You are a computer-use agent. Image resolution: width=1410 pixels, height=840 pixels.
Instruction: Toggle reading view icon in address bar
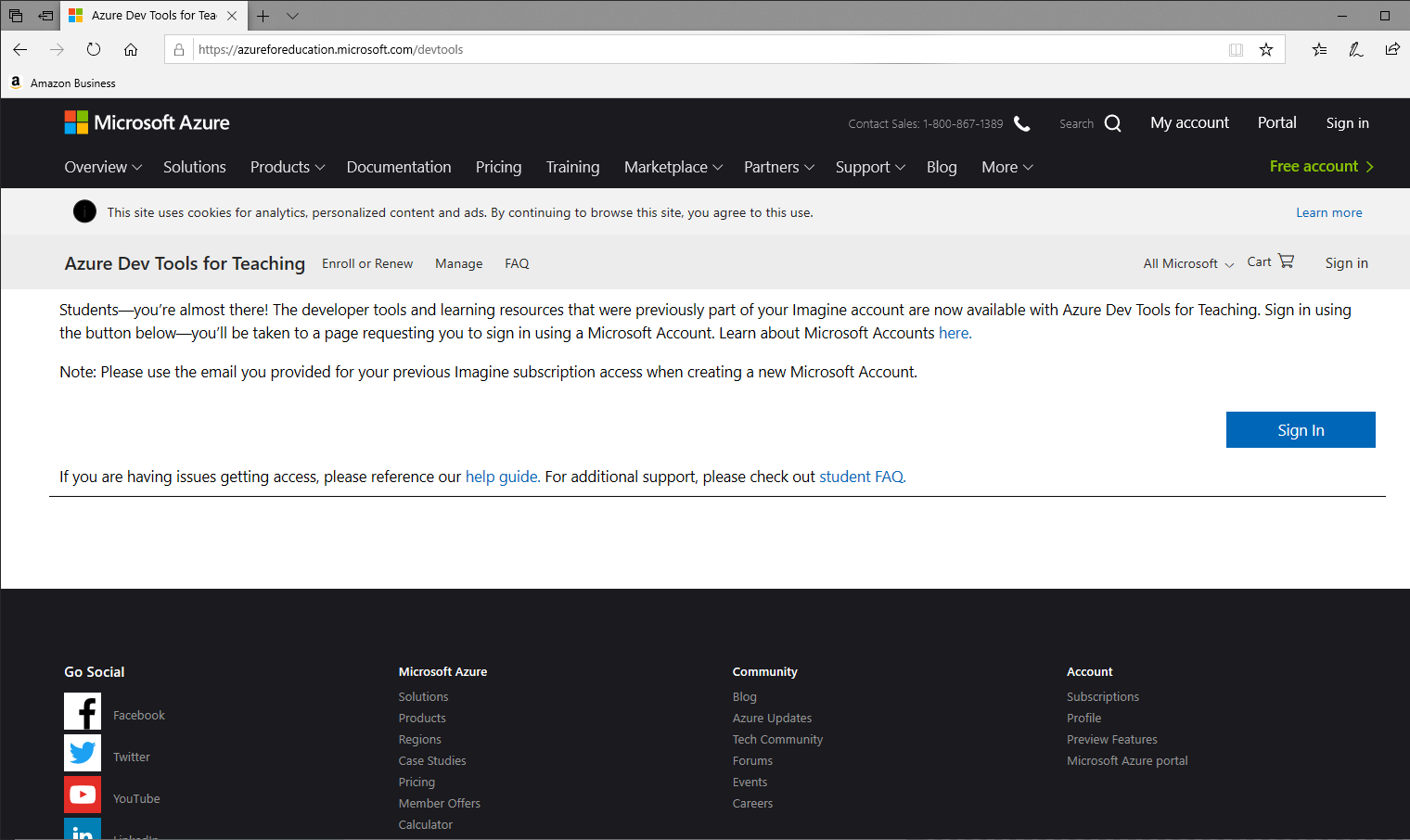tap(1236, 50)
